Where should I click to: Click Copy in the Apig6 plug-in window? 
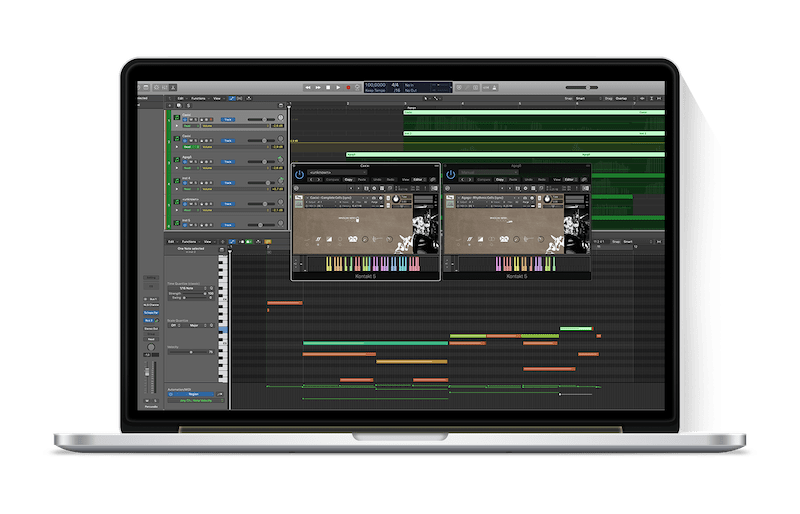pos(500,180)
